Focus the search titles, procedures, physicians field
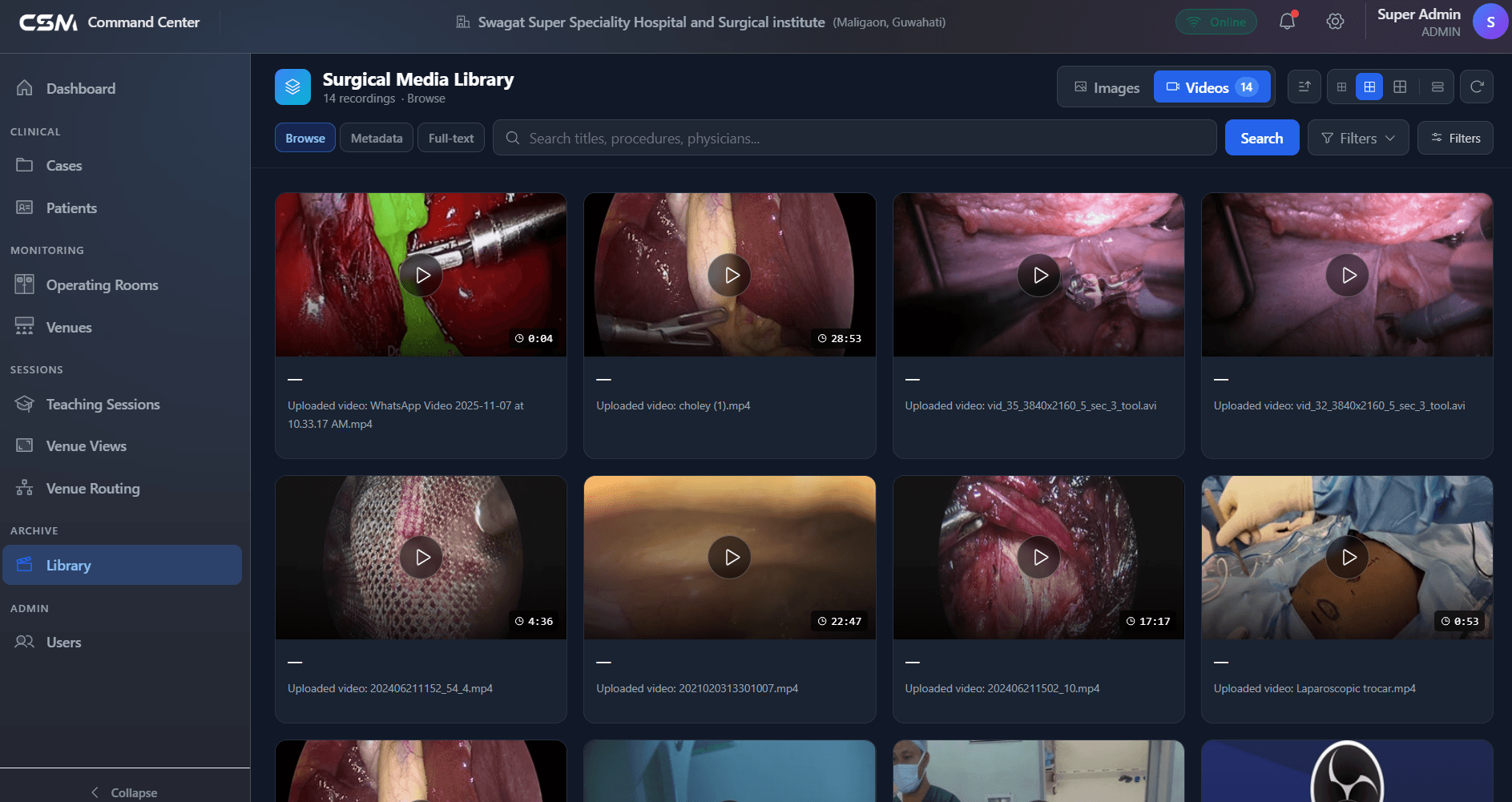1512x802 pixels. point(855,138)
